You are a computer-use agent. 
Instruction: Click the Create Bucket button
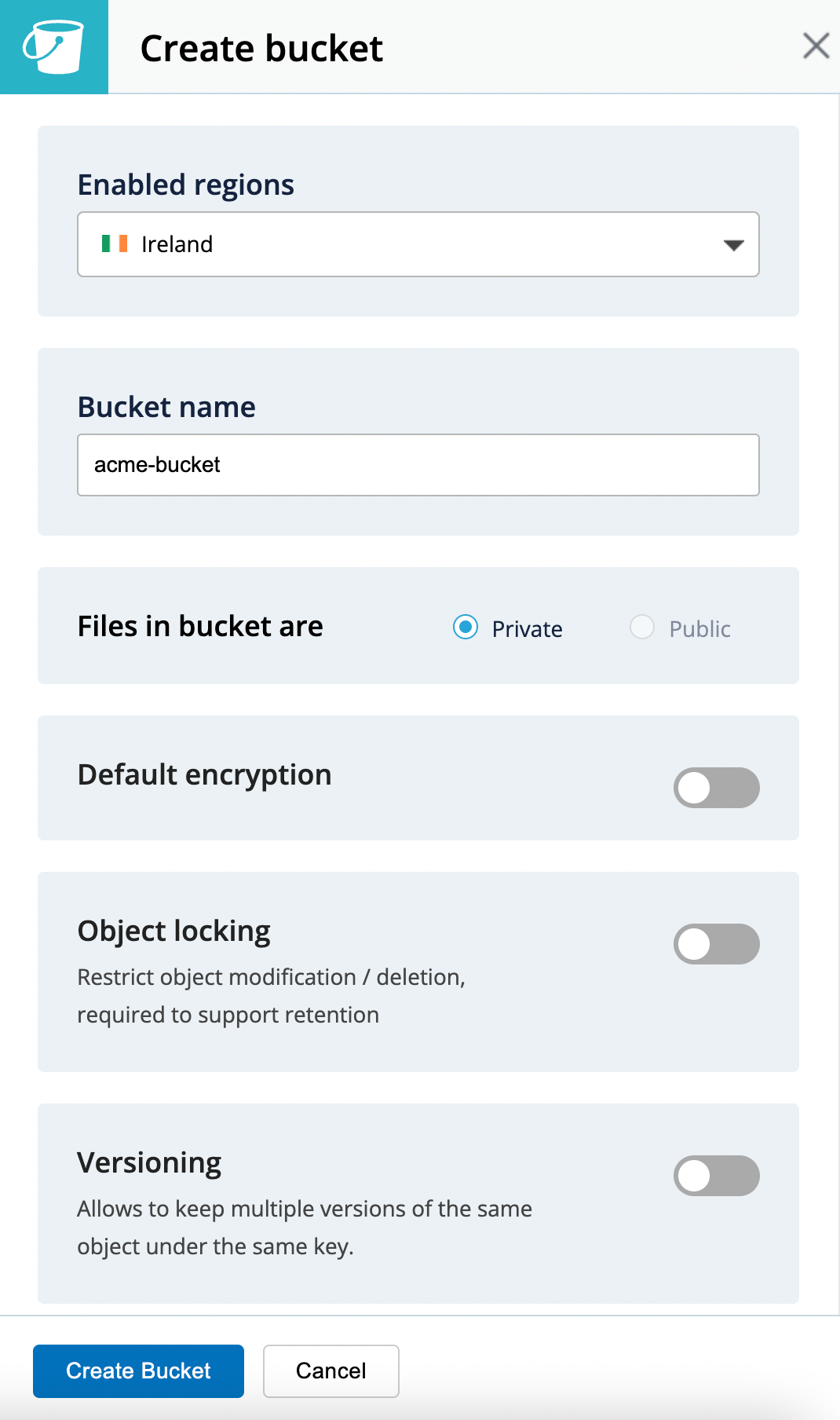(x=138, y=1371)
